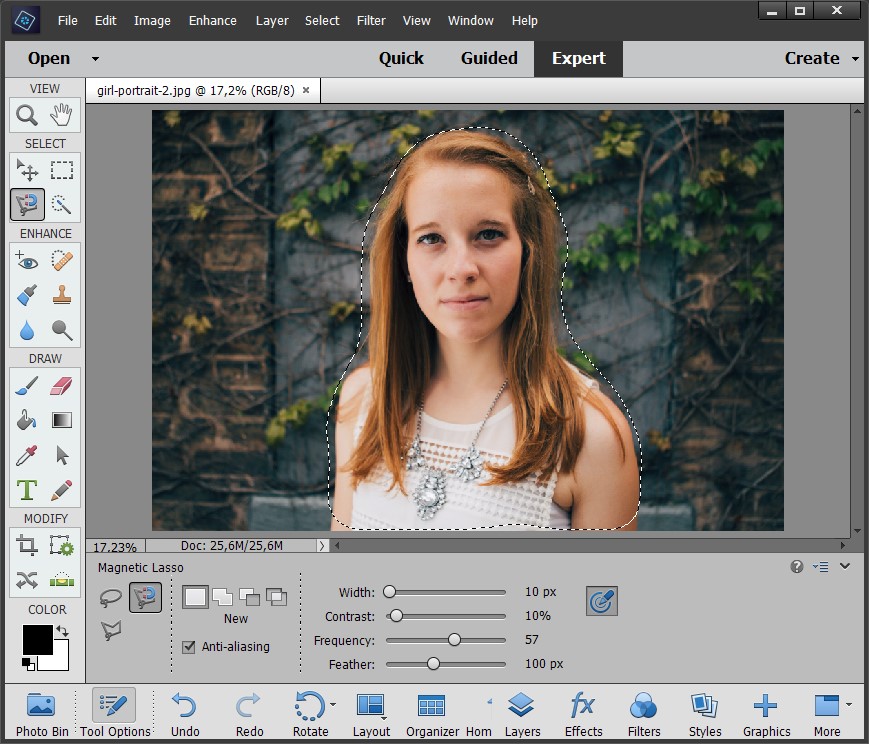Collapse the tool options panel chevron
Image resolution: width=869 pixels, height=744 pixels.
[845, 567]
